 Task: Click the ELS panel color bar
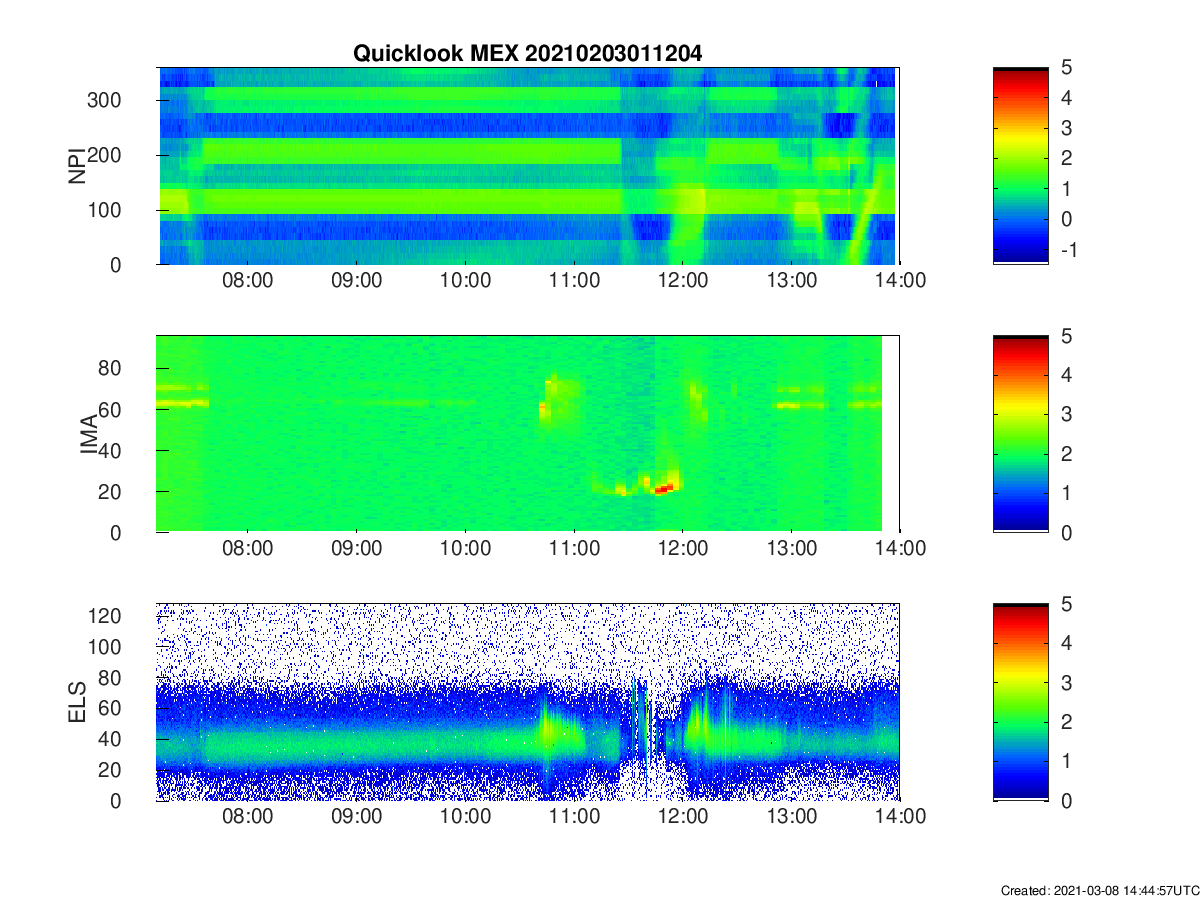(1020, 702)
